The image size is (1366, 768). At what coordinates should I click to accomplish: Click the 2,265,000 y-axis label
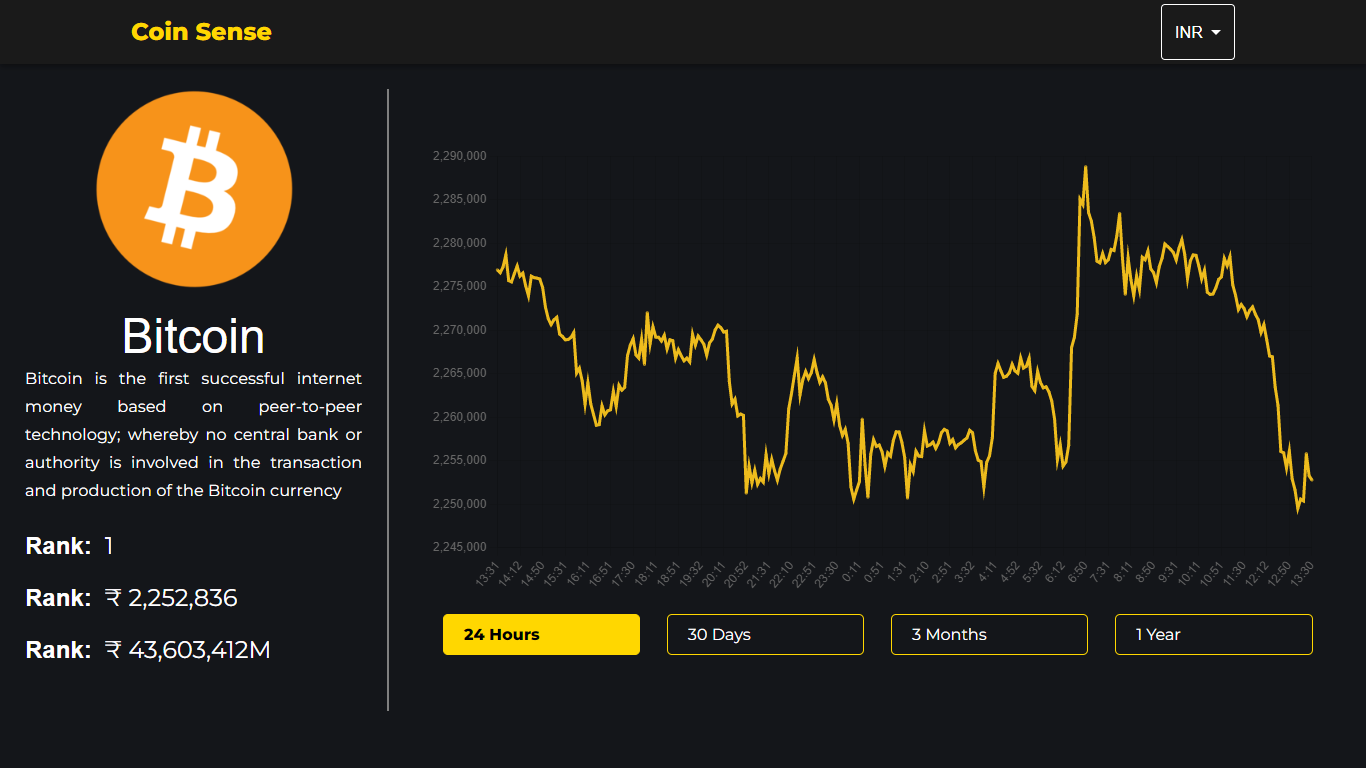pyautogui.click(x=459, y=373)
